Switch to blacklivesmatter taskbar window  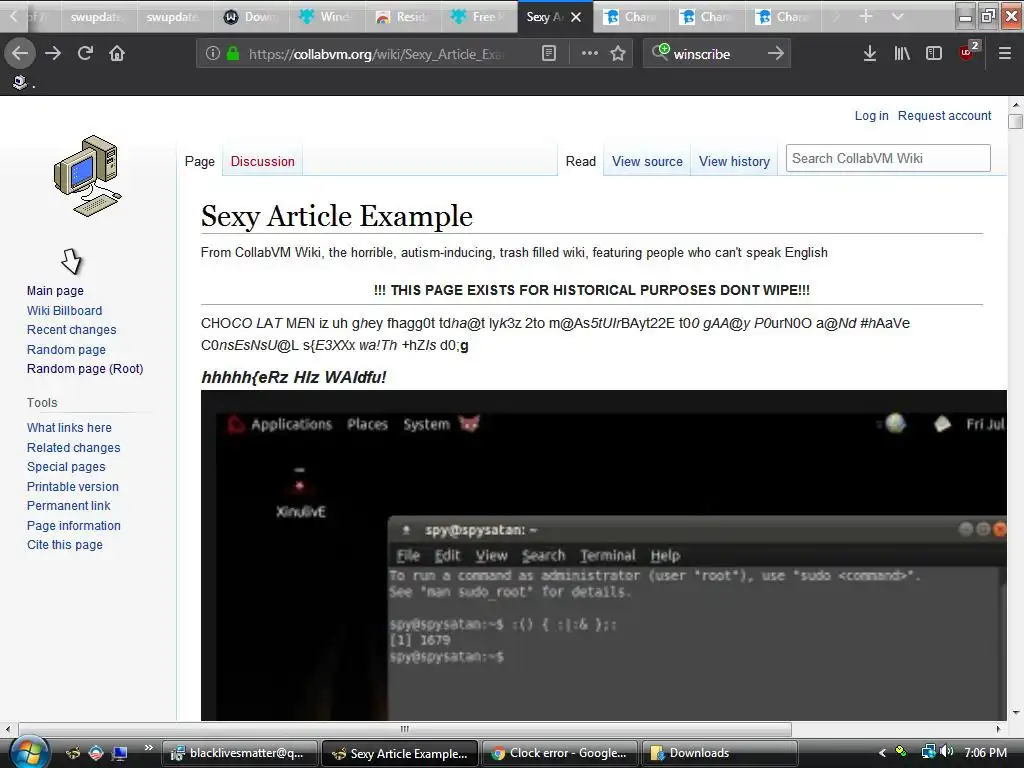click(x=240, y=753)
